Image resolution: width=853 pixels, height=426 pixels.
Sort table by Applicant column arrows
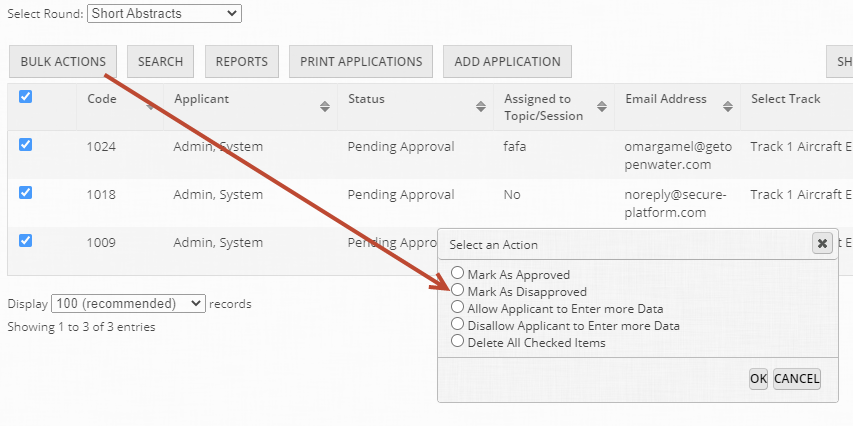click(325, 107)
